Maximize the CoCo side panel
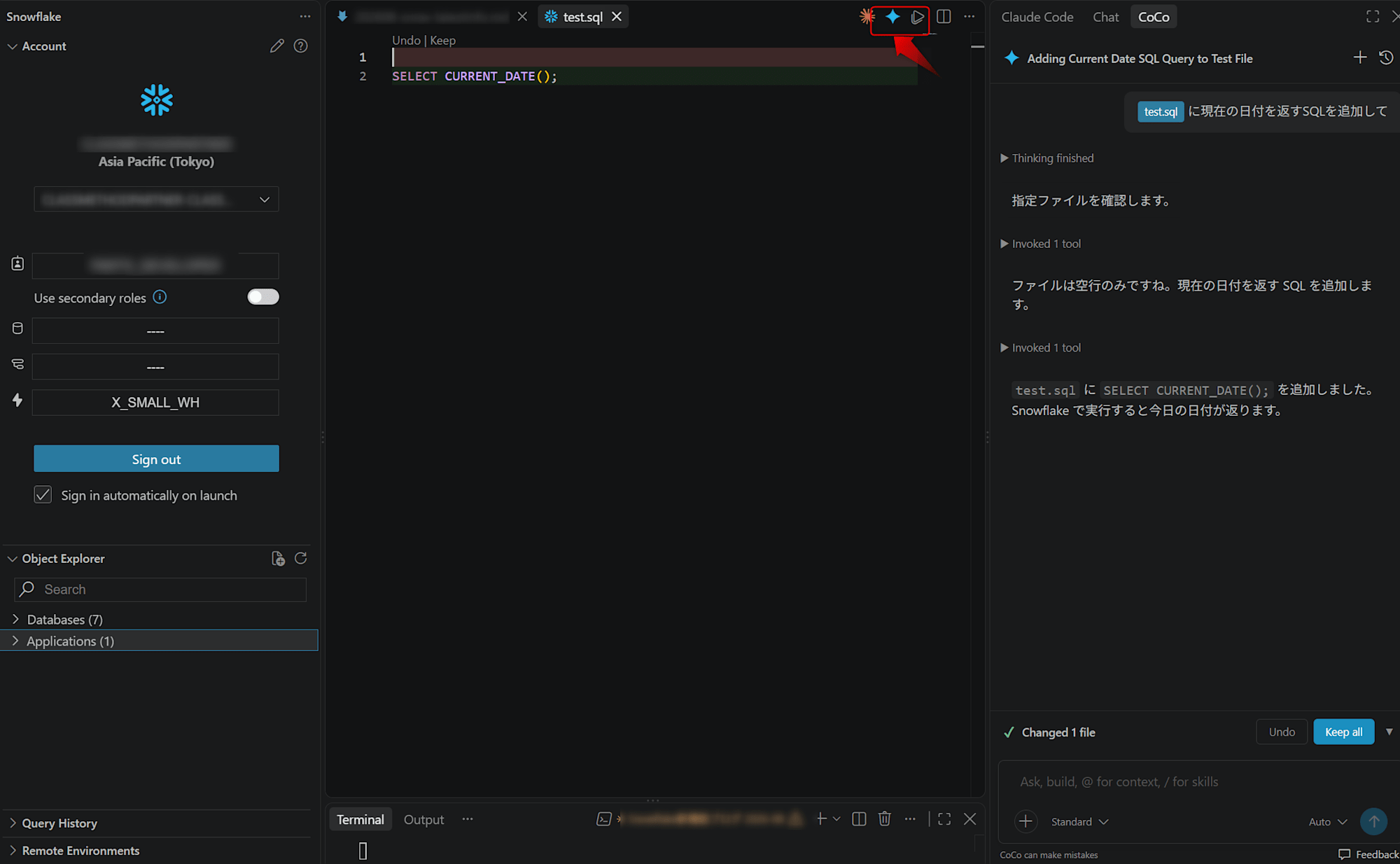The image size is (1400, 864). tap(1373, 17)
